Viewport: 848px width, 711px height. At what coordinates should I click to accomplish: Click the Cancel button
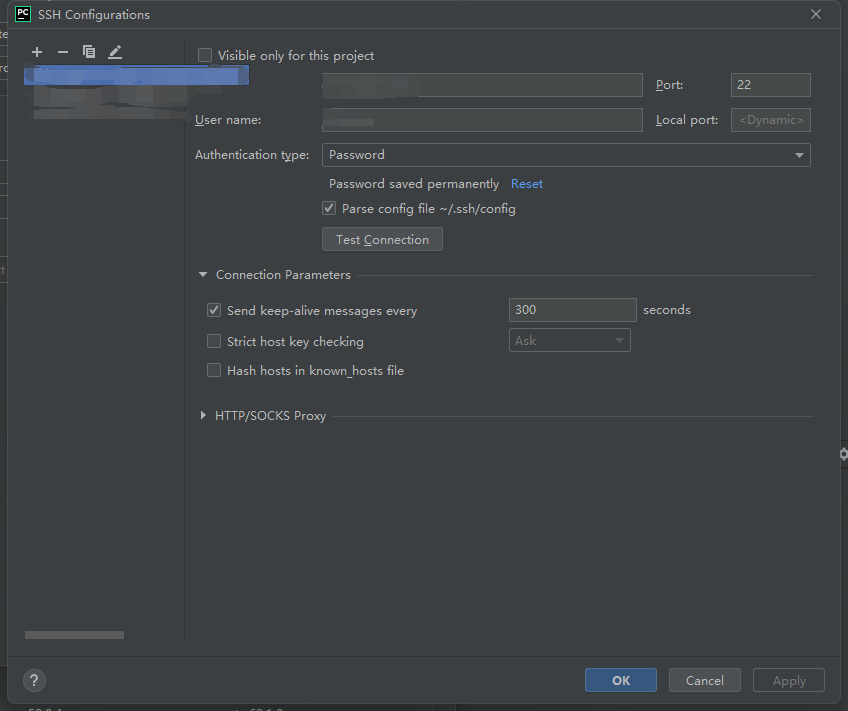tap(705, 680)
